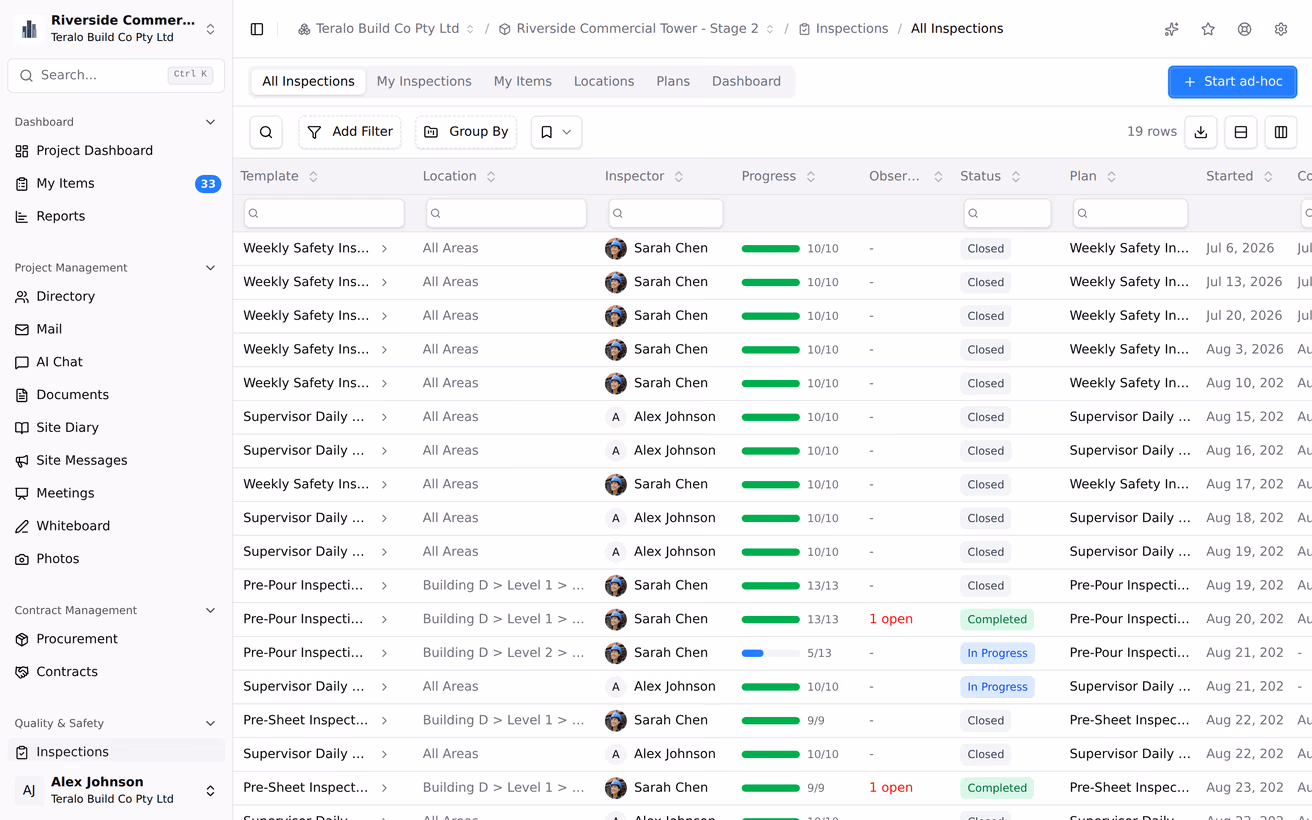Go to Site Diary
This screenshot has height=820, width=1312.
coord(116,427)
